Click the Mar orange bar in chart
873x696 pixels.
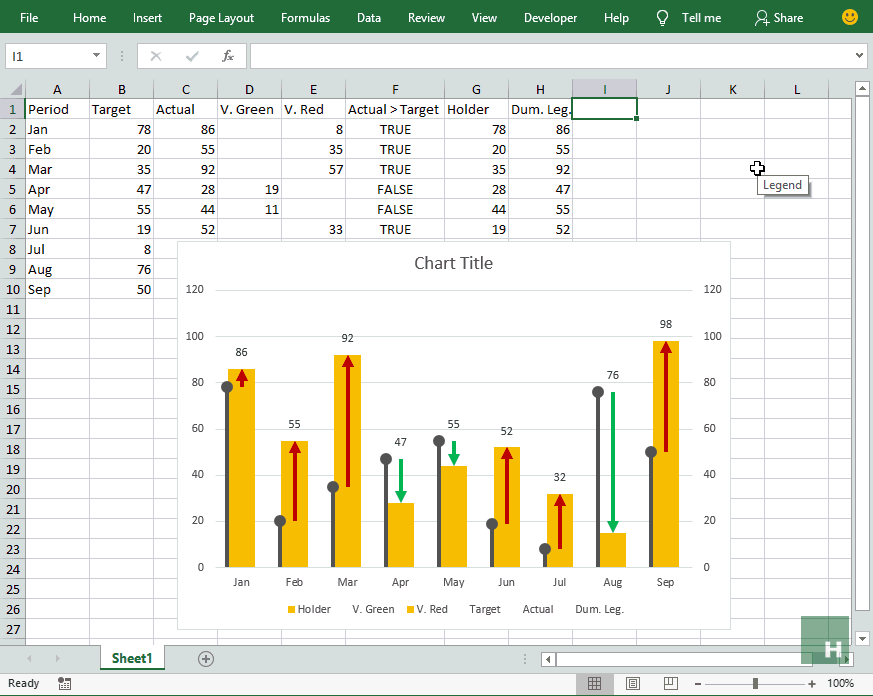point(347,460)
